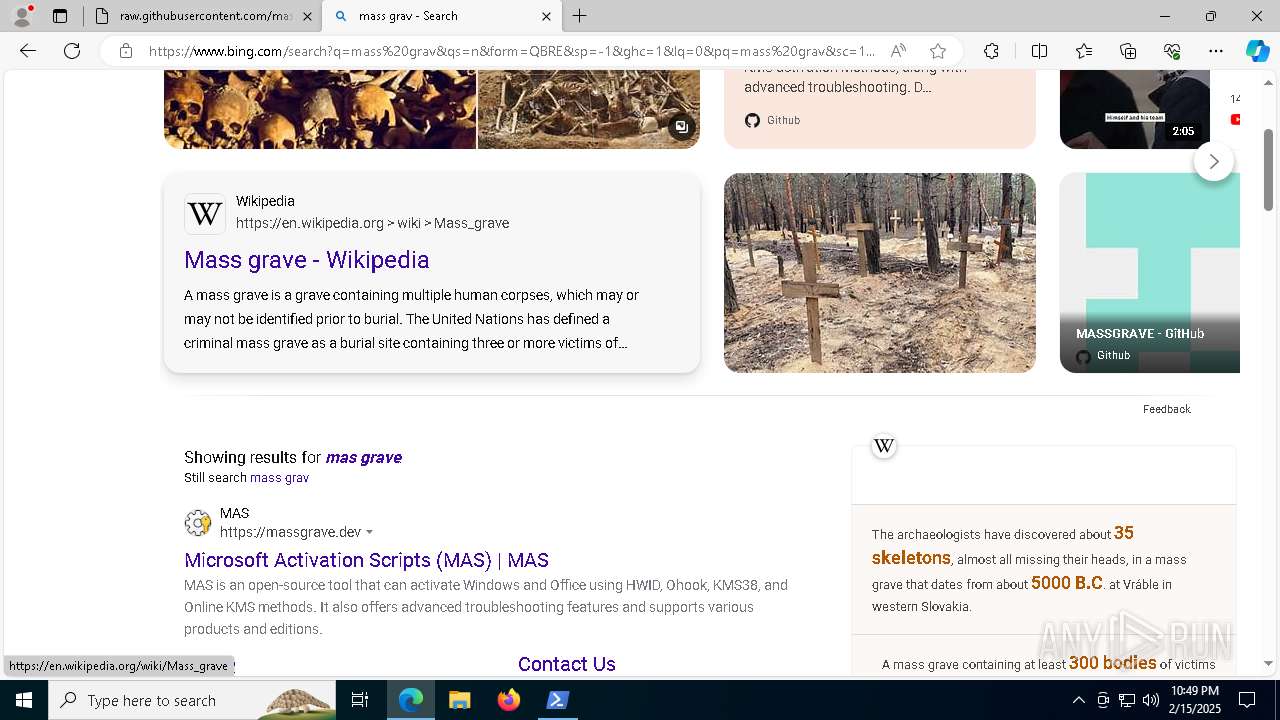Activate Read aloud icon in address bar
Screen dimensions: 1280x720
(x=898, y=51)
